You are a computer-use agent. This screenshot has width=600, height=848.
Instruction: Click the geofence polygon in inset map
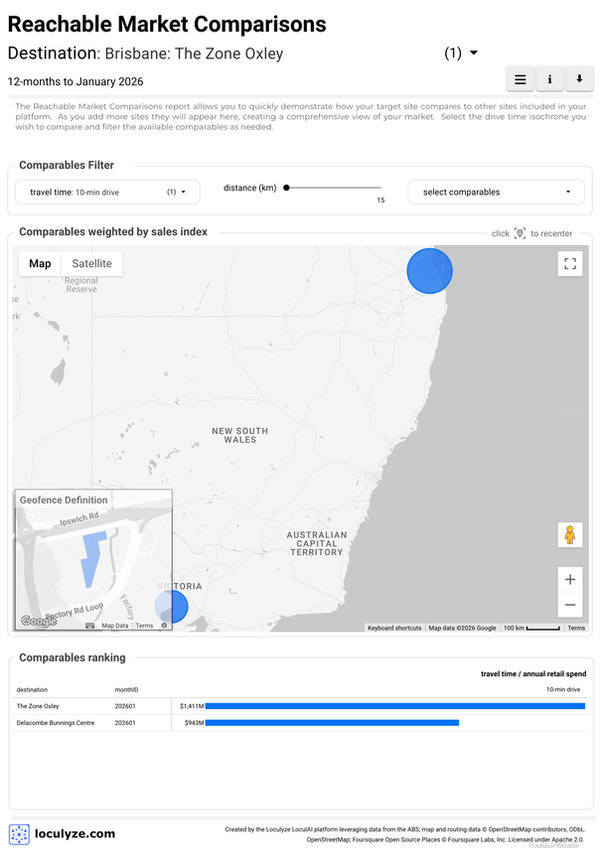(x=92, y=559)
